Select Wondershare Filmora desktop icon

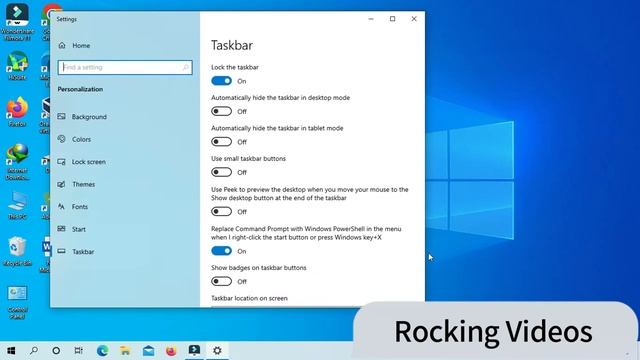point(17,22)
